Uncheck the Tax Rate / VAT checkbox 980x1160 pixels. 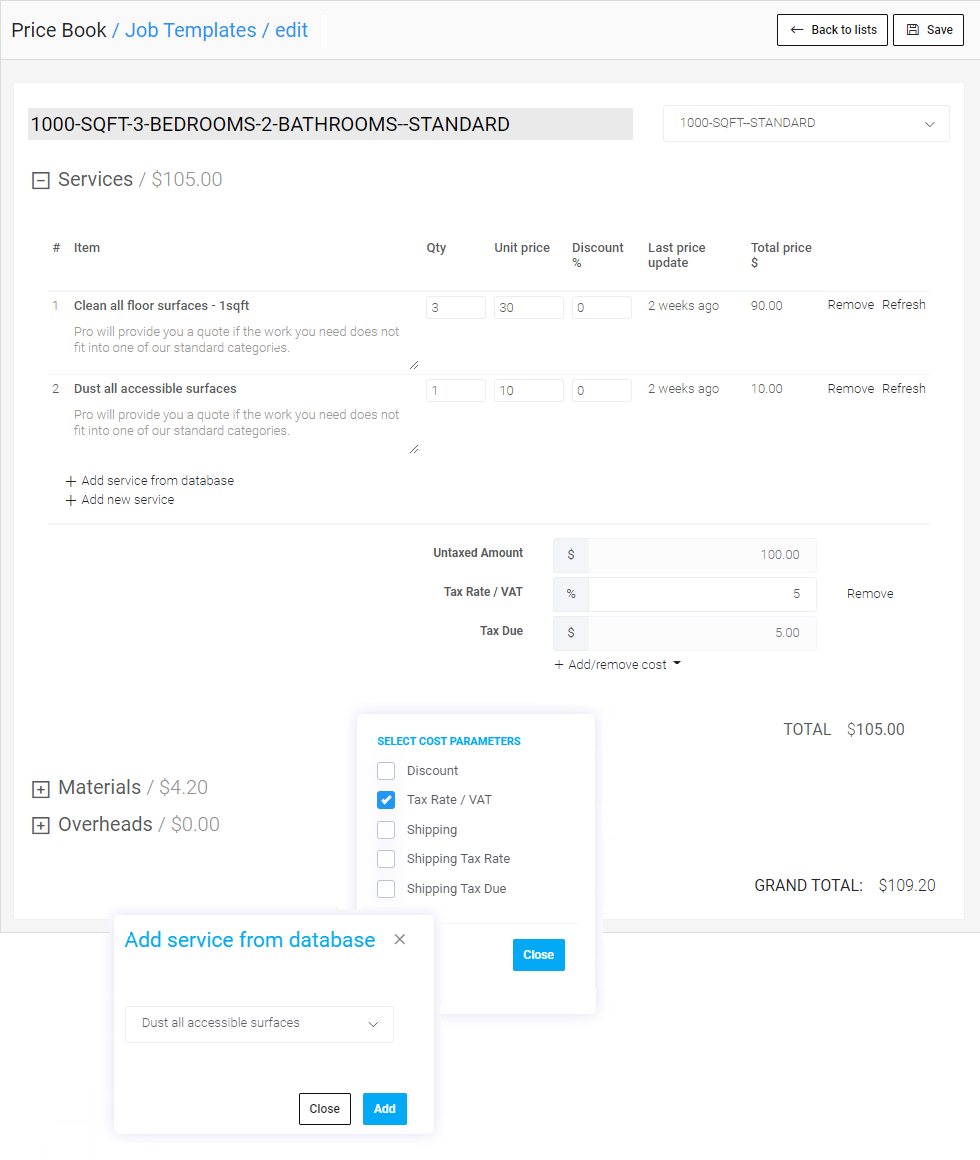[386, 800]
